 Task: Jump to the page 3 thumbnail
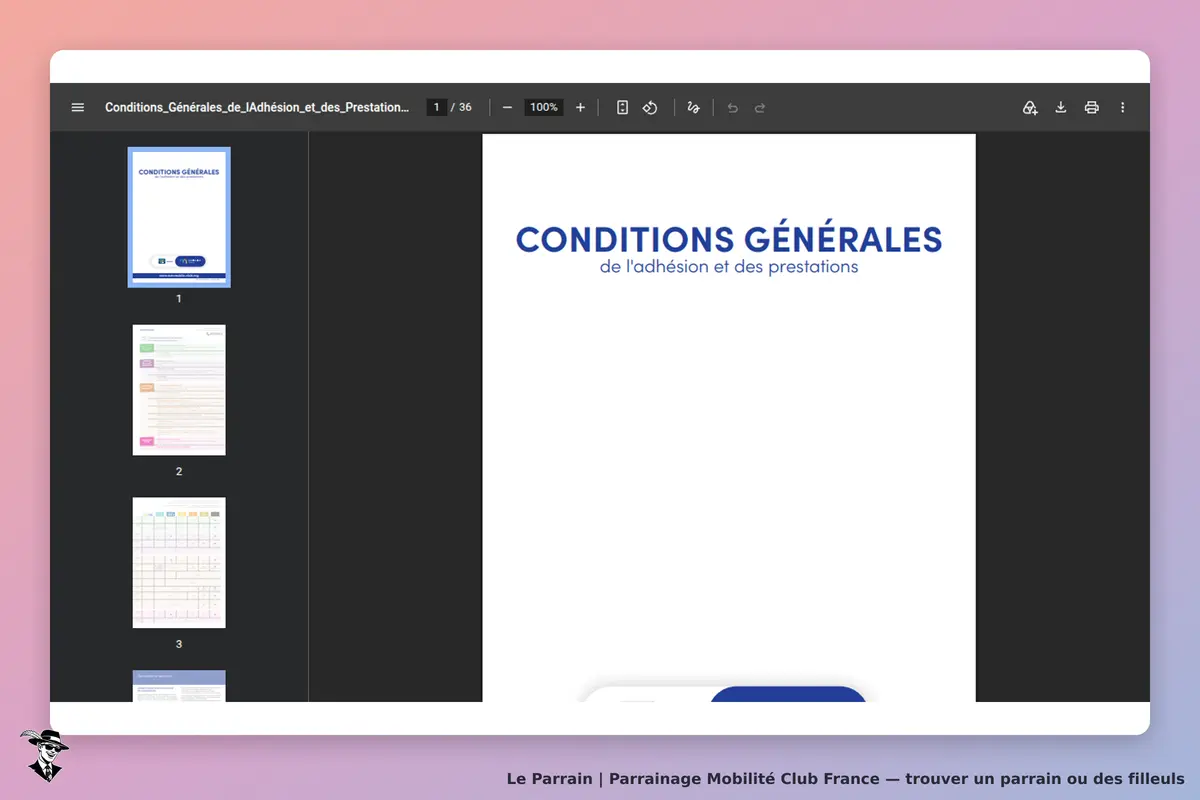[x=179, y=563]
